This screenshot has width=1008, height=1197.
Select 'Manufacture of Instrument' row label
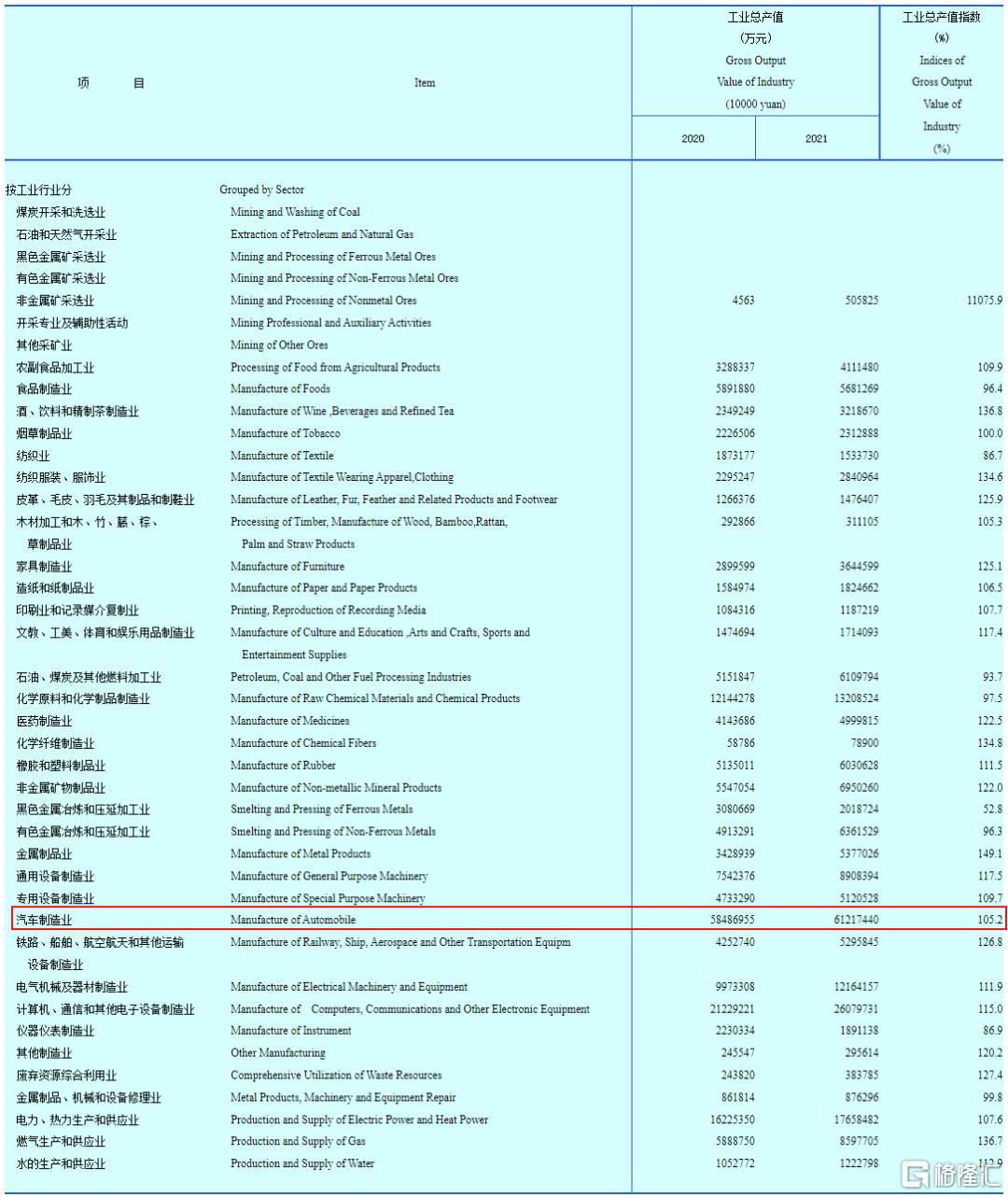[x=291, y=1031]
